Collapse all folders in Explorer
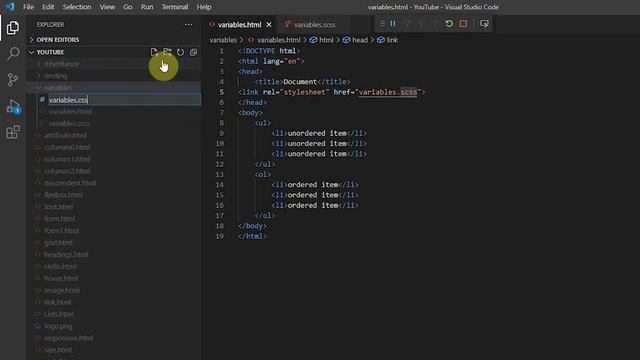 193,52
